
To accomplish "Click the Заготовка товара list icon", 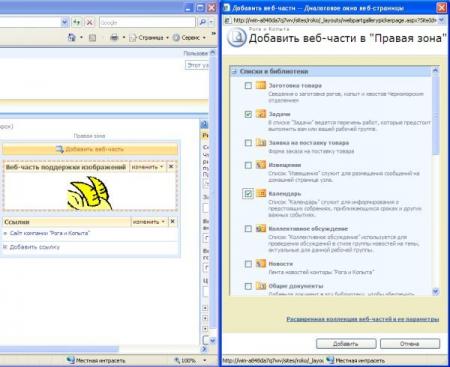I will pos(261,85).
